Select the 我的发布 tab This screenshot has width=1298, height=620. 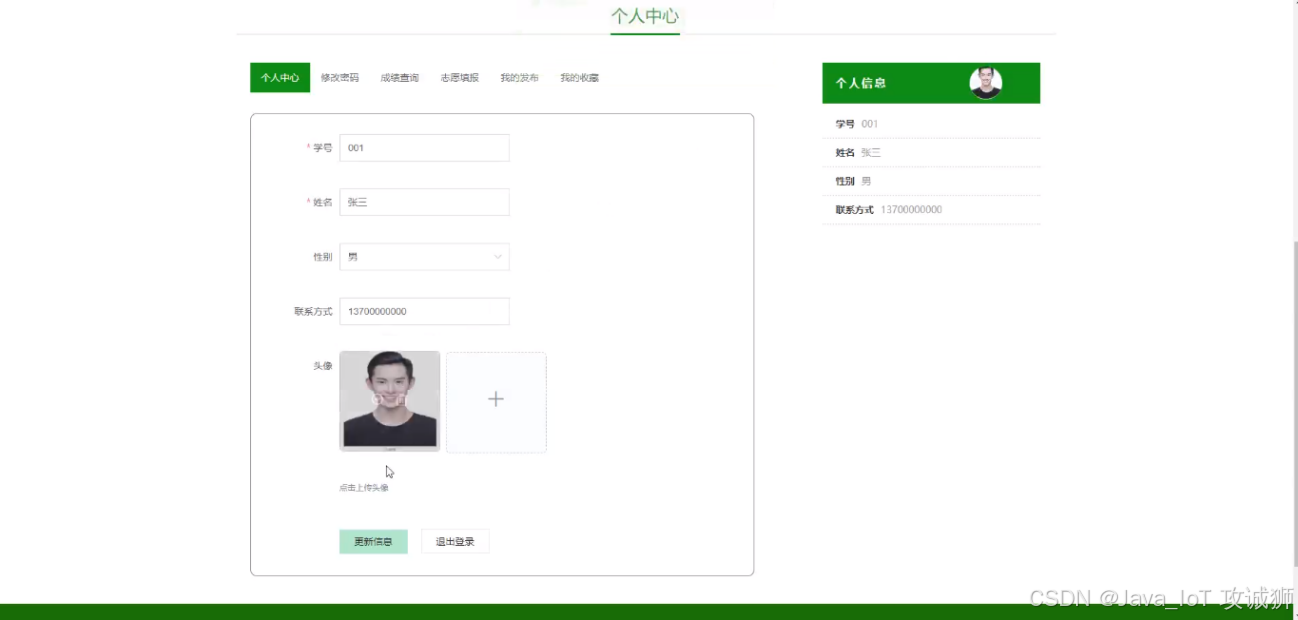(x=519, y=78)
